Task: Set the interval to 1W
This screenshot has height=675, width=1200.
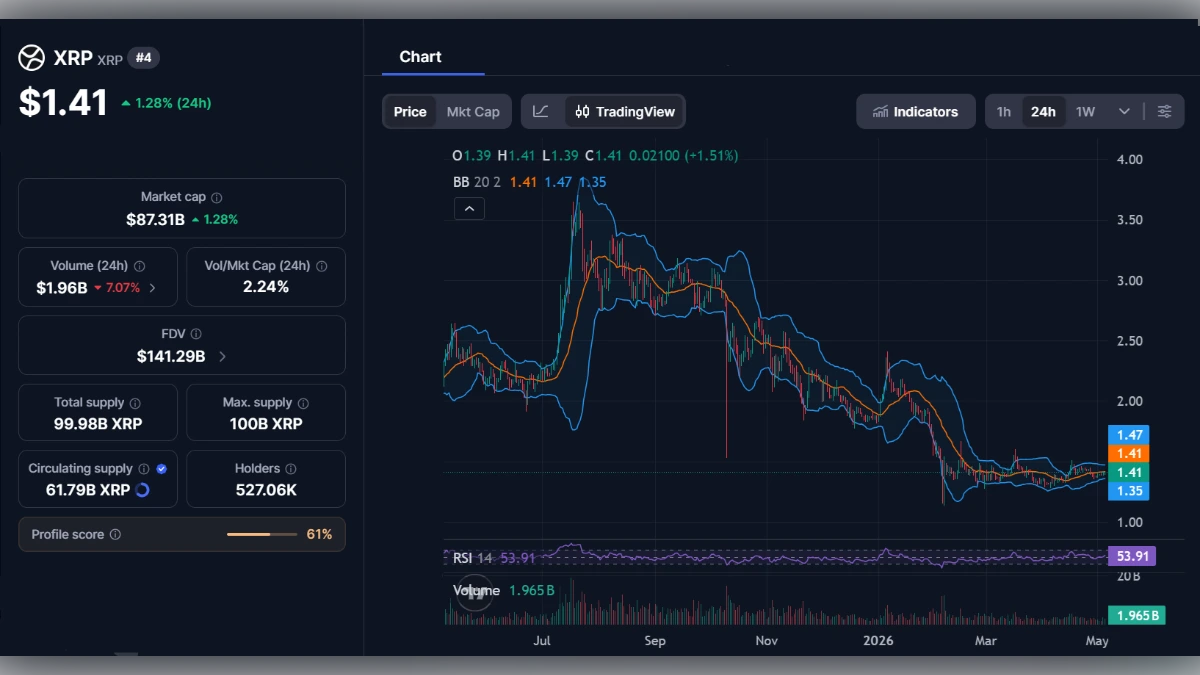Action: (x=1086, y=112)
